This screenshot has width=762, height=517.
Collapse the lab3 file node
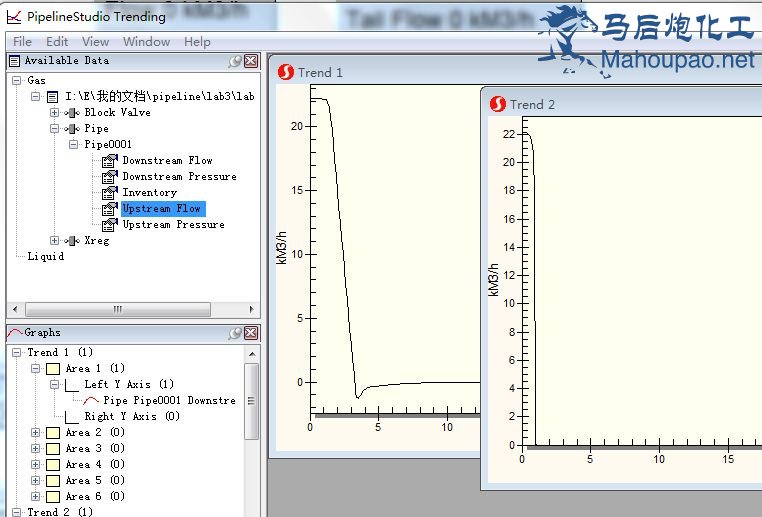[x=35, y=96]
